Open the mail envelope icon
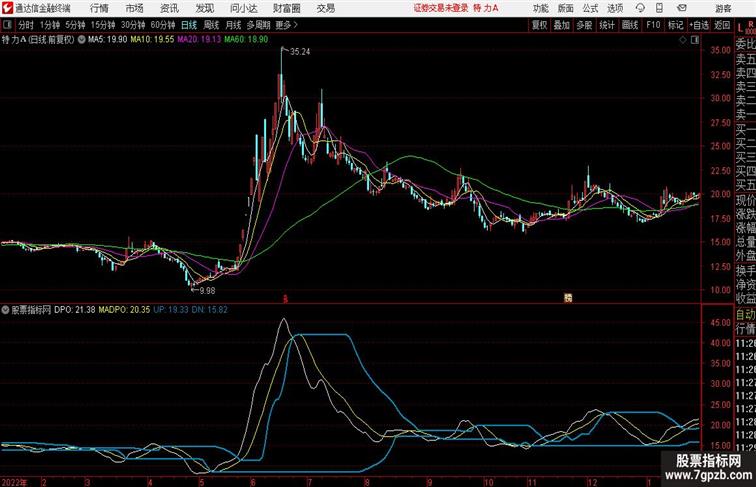The image size is (756, 487). pos(682,8)
